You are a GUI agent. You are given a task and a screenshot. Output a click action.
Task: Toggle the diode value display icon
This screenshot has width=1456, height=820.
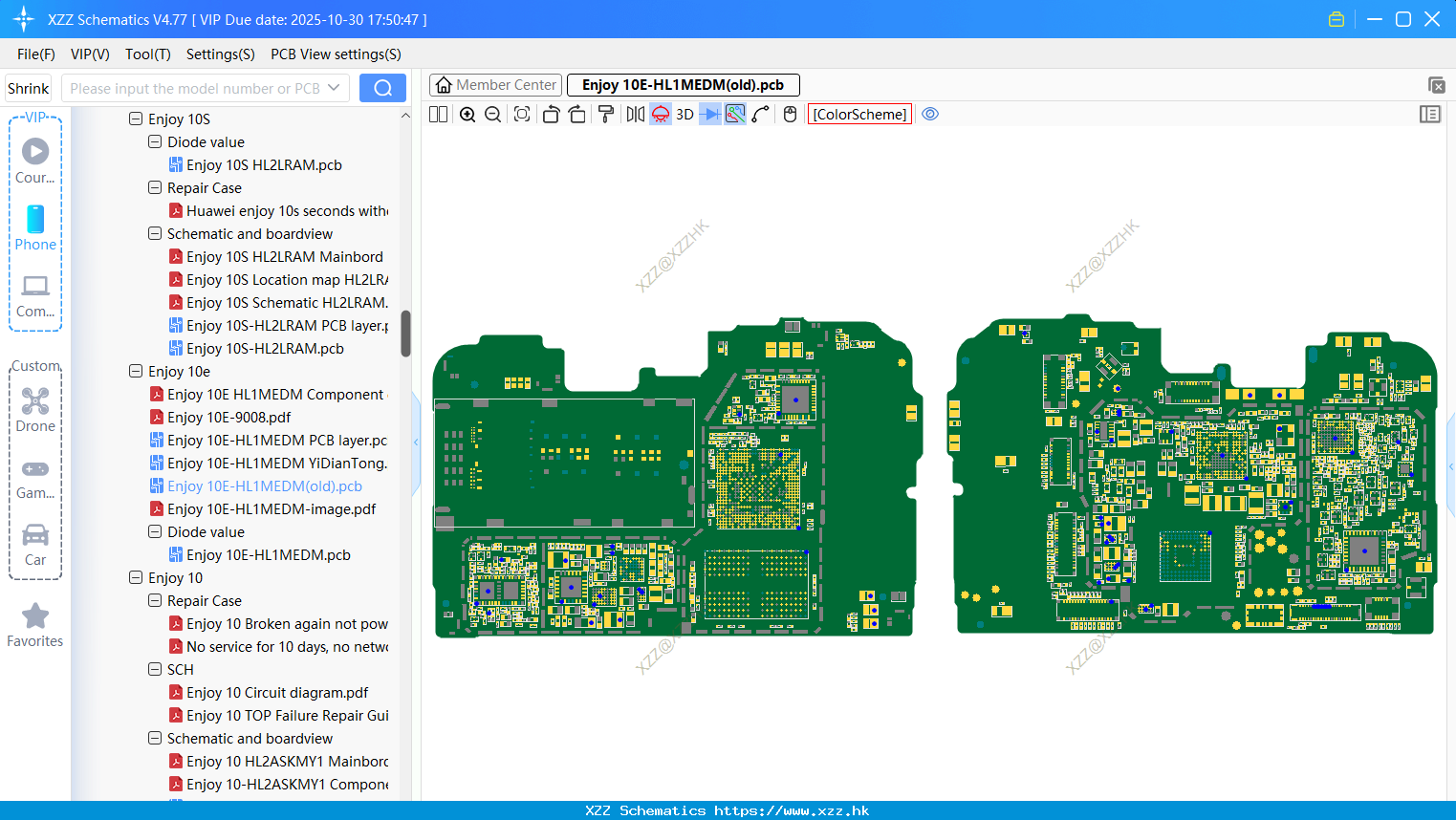click(710, 114)
